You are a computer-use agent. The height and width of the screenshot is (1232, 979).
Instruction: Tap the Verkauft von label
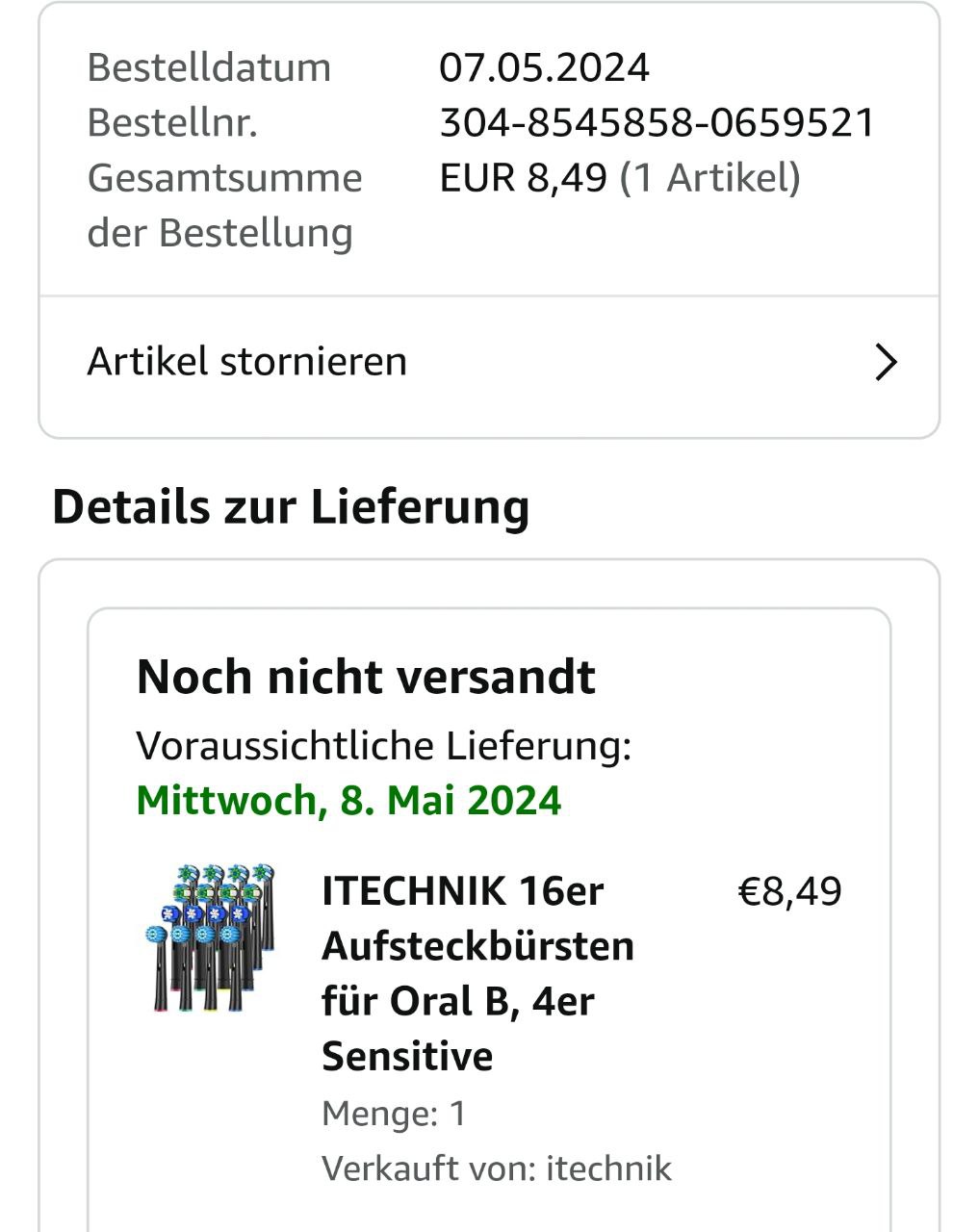click(x=428, y=1168)
